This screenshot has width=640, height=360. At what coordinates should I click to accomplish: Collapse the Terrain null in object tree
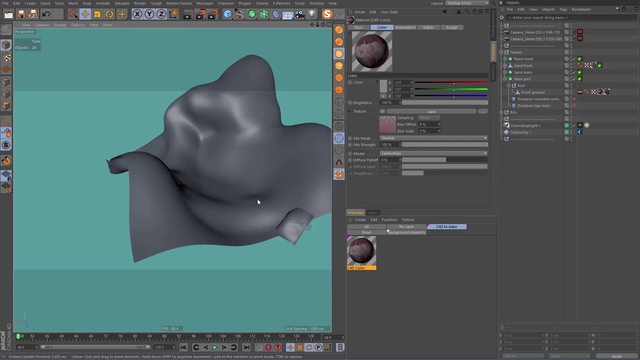coord(501,52)
